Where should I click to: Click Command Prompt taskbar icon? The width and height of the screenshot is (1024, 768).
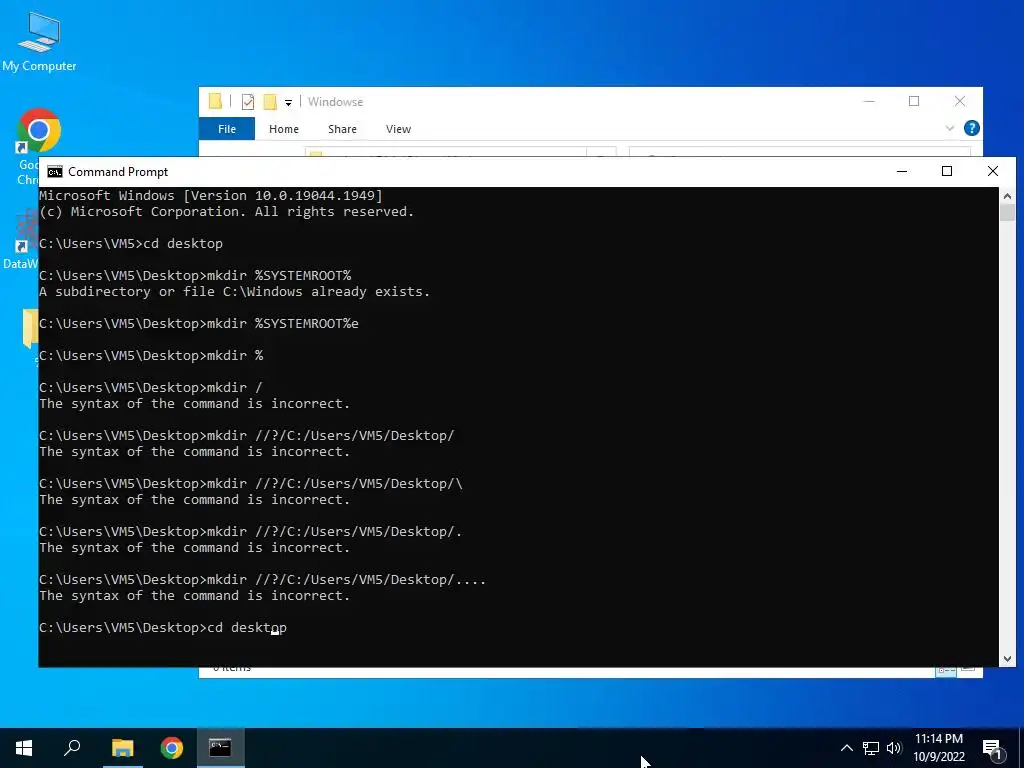point(220,748)
